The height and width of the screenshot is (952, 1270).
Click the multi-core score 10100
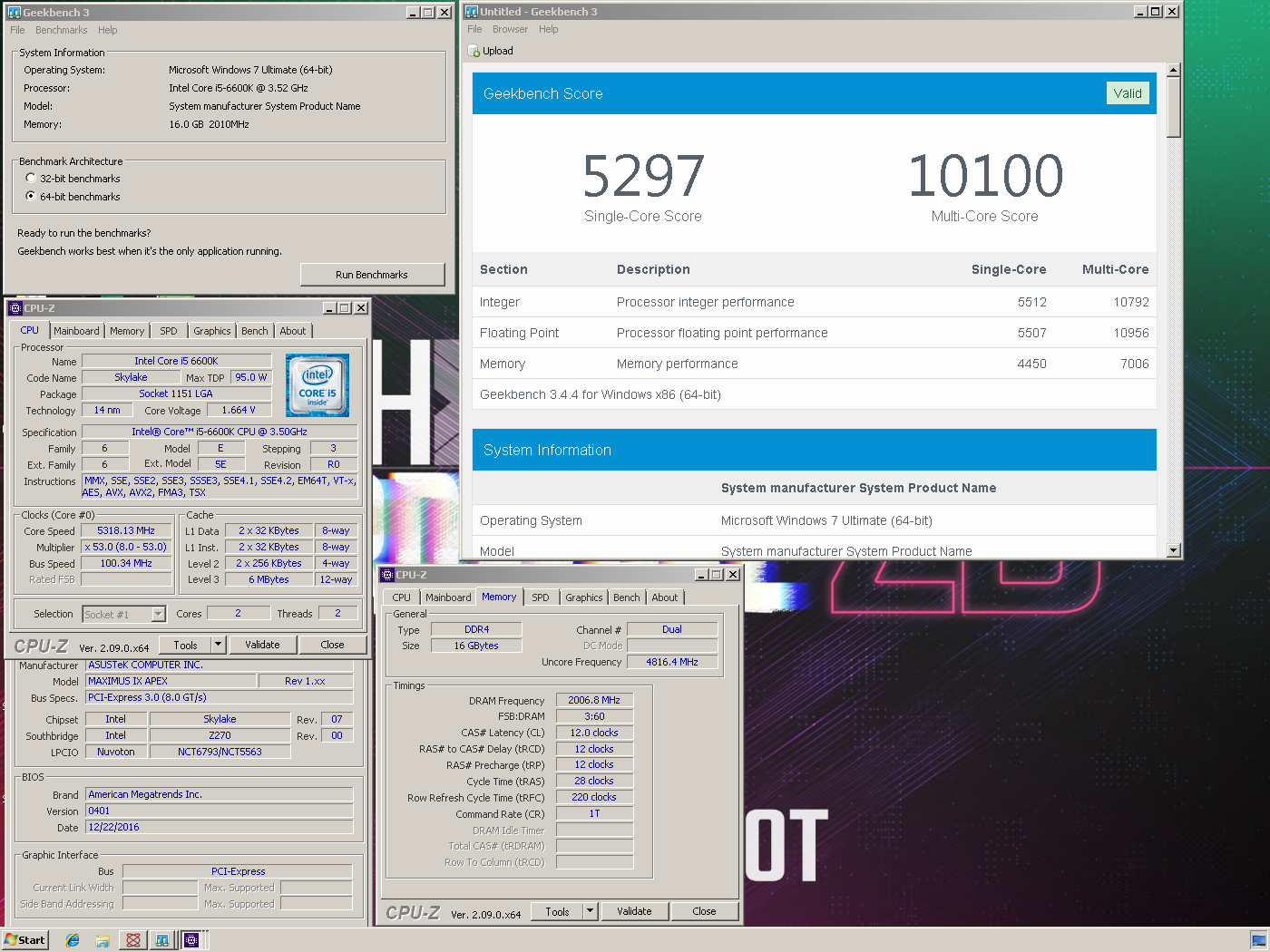tap(985, 176)
